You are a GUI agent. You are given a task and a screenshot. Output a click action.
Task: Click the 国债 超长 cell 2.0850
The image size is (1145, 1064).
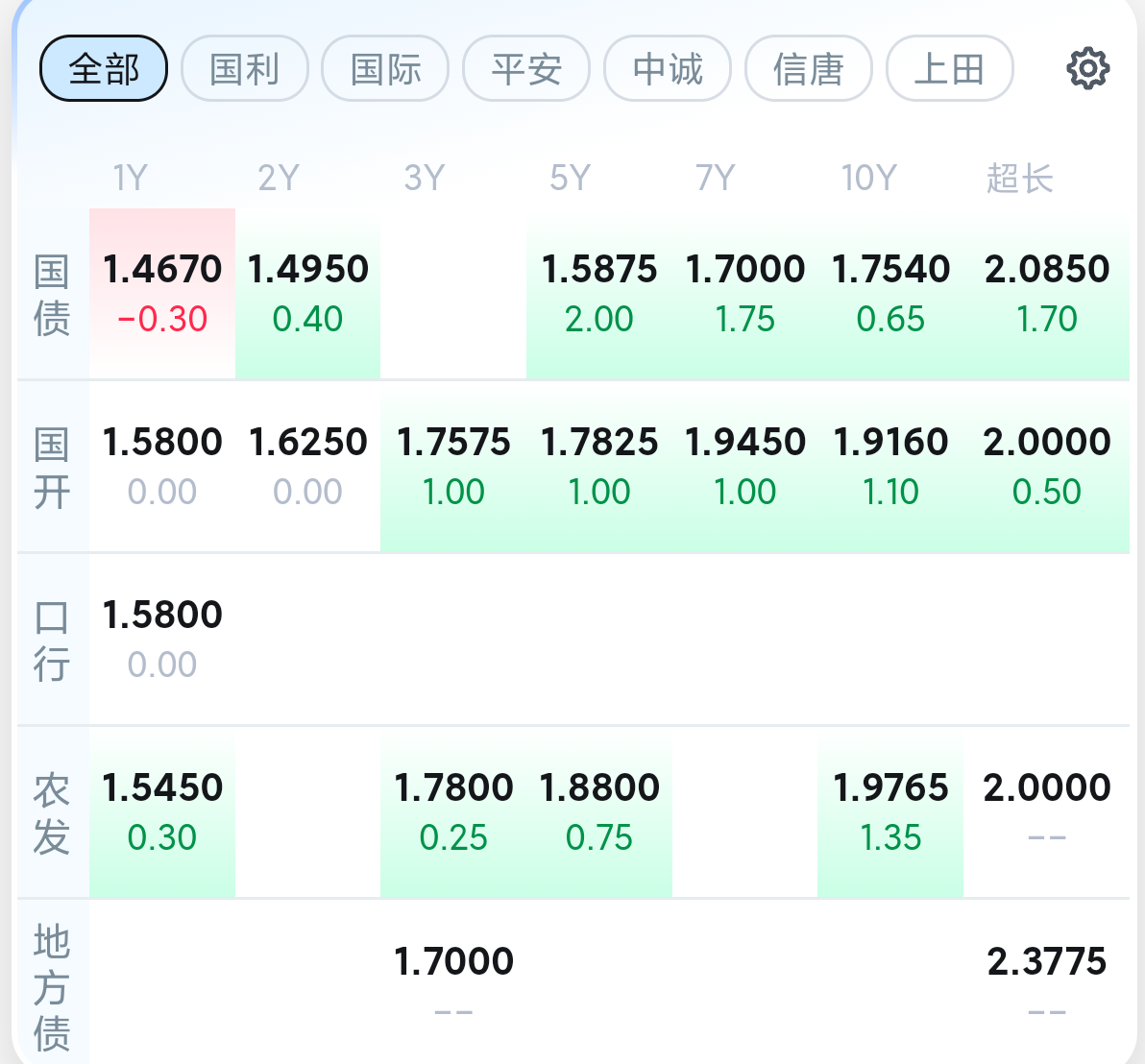1046,293
